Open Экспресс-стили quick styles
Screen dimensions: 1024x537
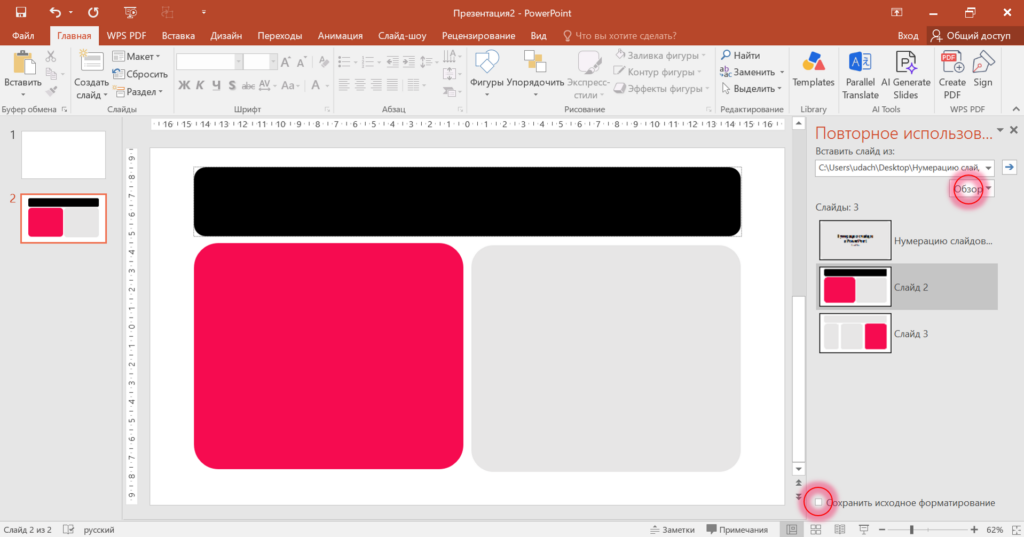tap(588, 75)
